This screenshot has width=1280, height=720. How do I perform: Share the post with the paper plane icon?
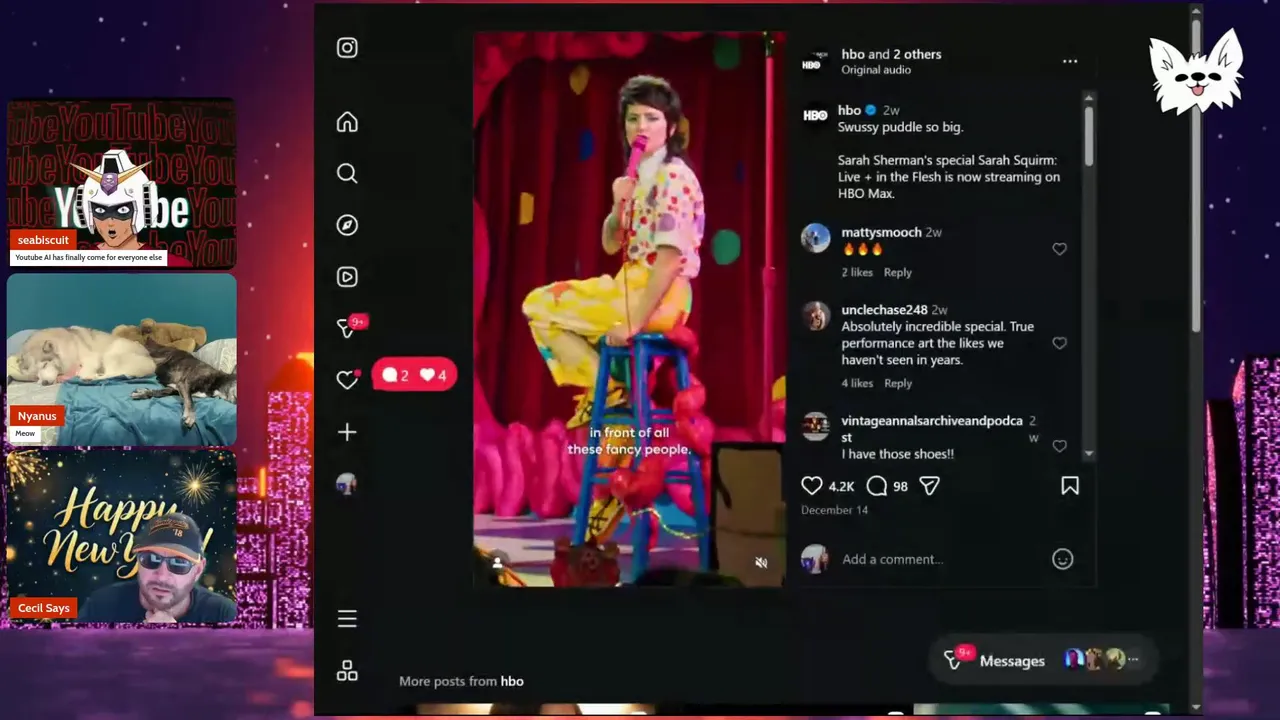(x=930, y=486)
